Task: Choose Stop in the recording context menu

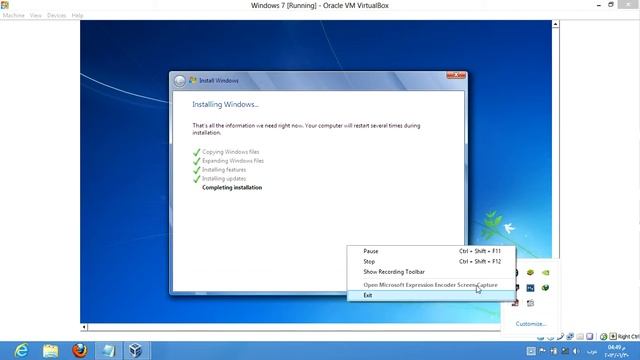Action: coord(431,261)
